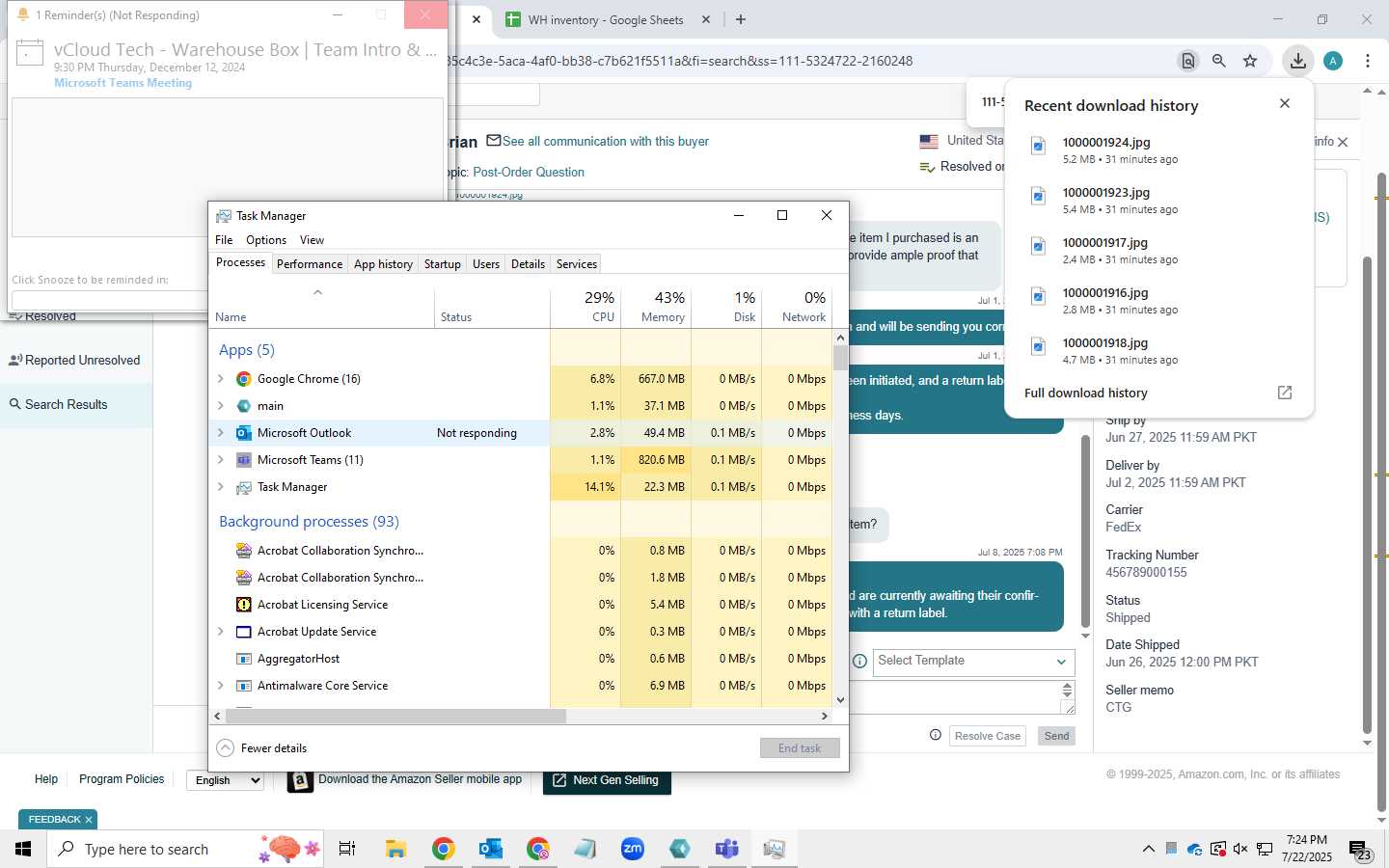Open downloaded file 1000001916.jpg
The image size is (1389, 868).
[1104, 293]
